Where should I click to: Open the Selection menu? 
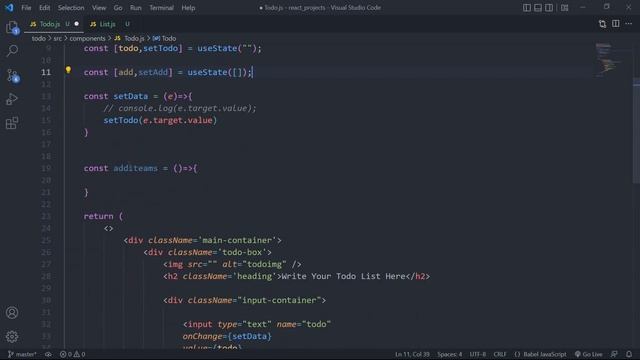(x=71, y=8)
